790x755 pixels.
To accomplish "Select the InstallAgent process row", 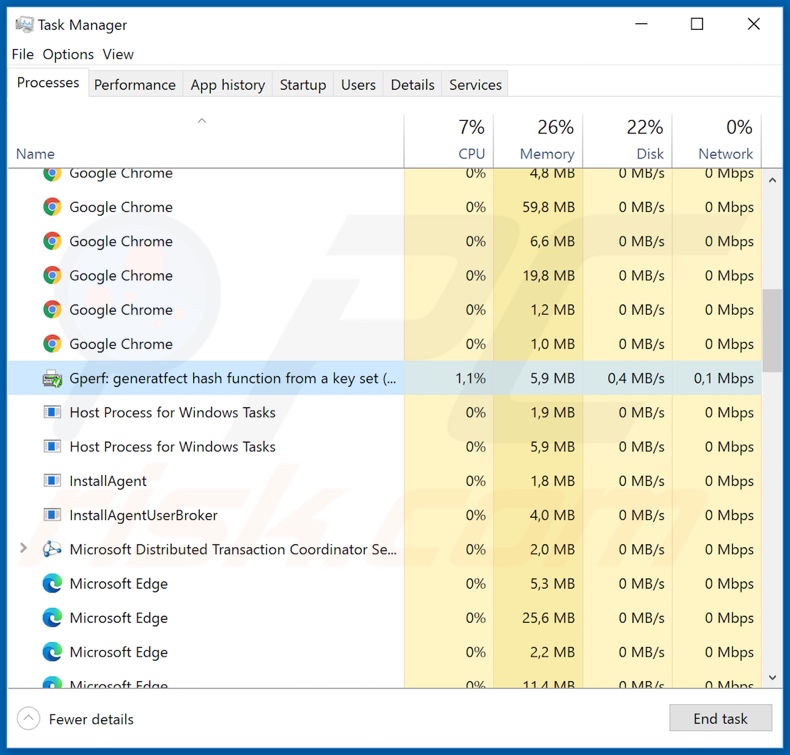I will coord(384,481).
